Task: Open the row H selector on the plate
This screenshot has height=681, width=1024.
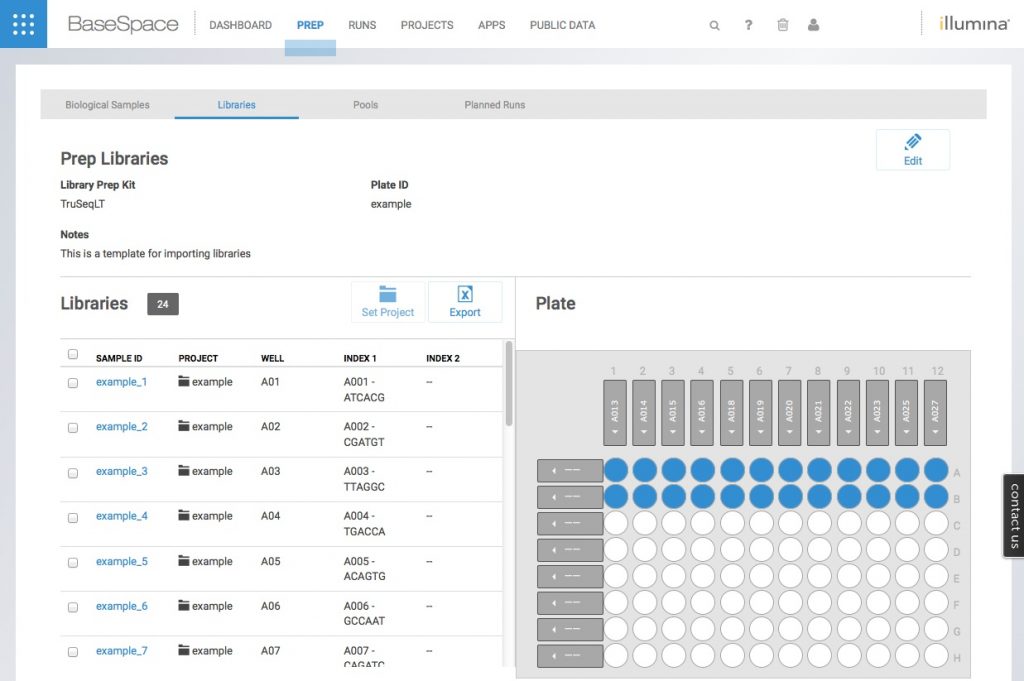Action: pos(568,655)
